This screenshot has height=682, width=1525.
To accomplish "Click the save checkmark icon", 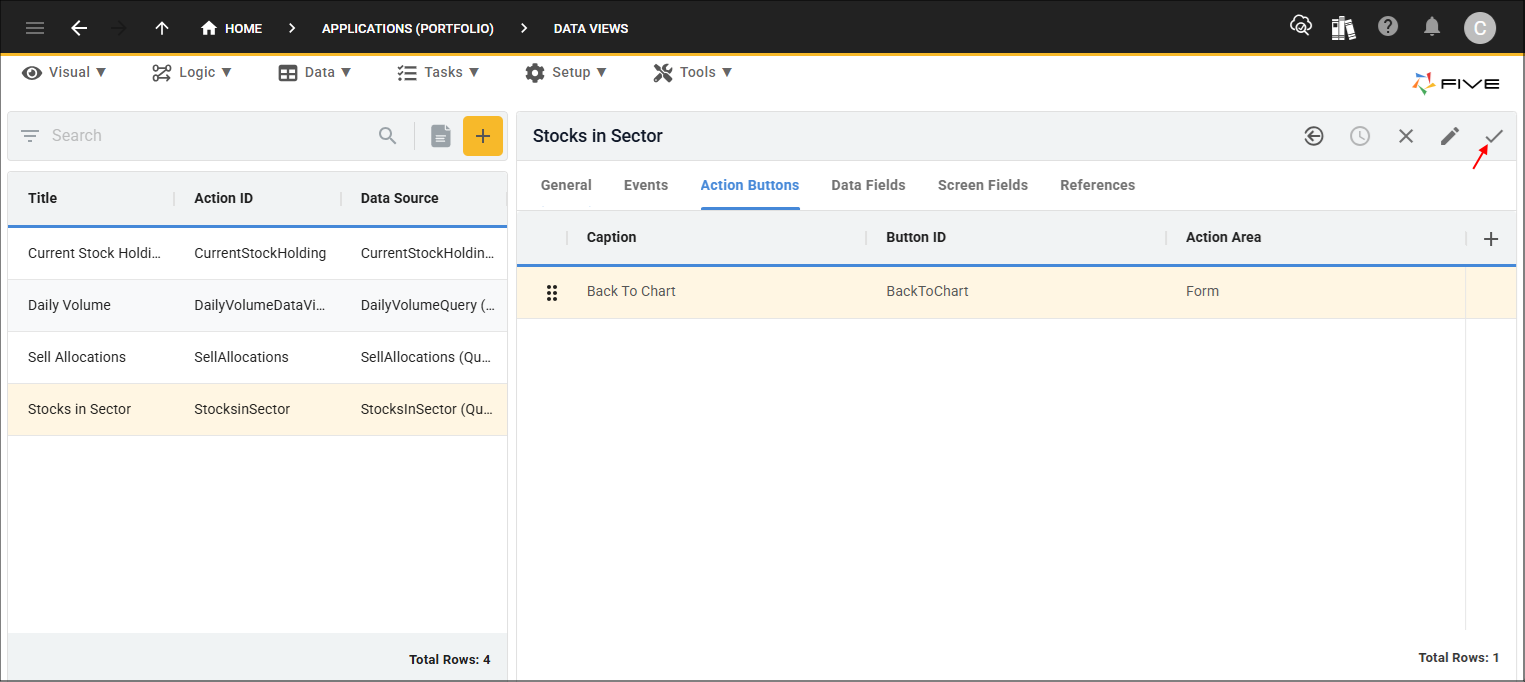I will (x=1494, y=136).
